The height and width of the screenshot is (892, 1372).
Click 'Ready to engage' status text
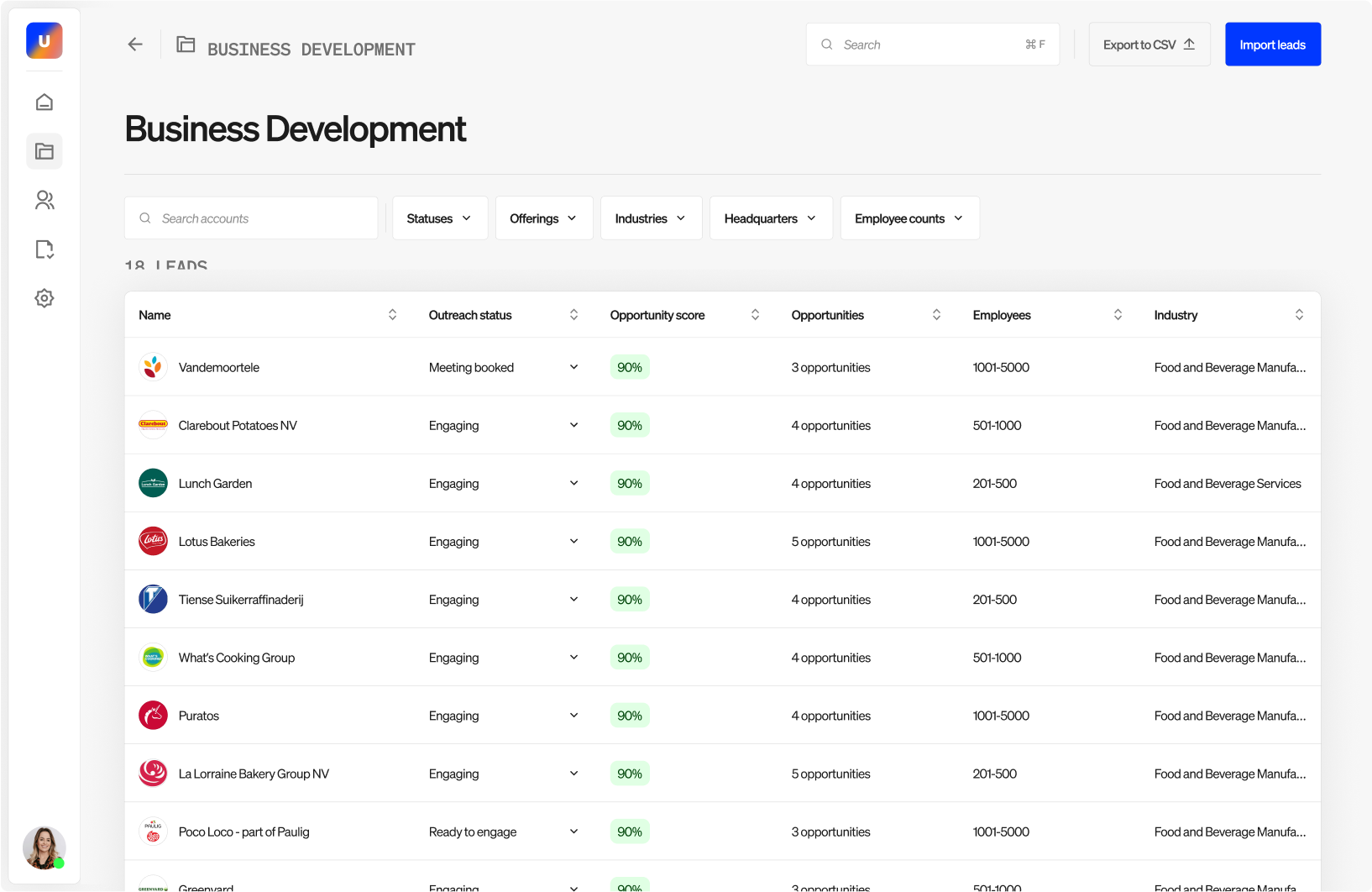pos(473,832)
